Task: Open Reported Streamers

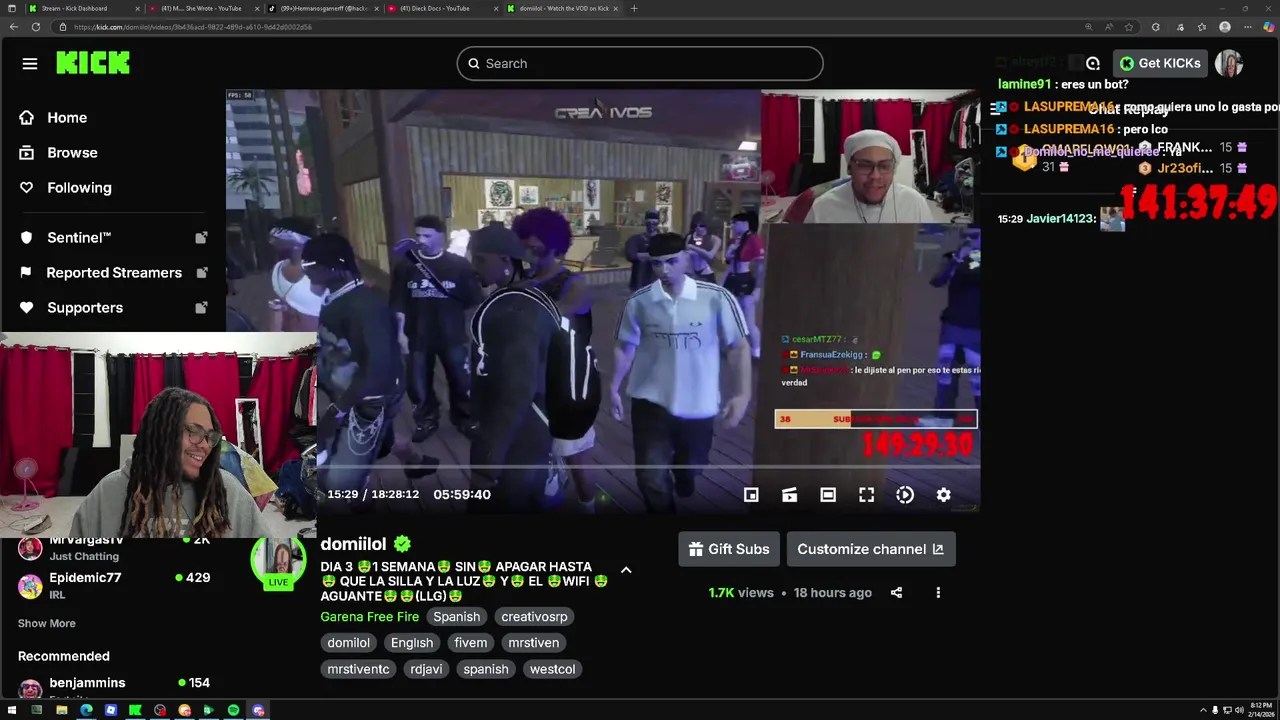Action: pos(113,273)
